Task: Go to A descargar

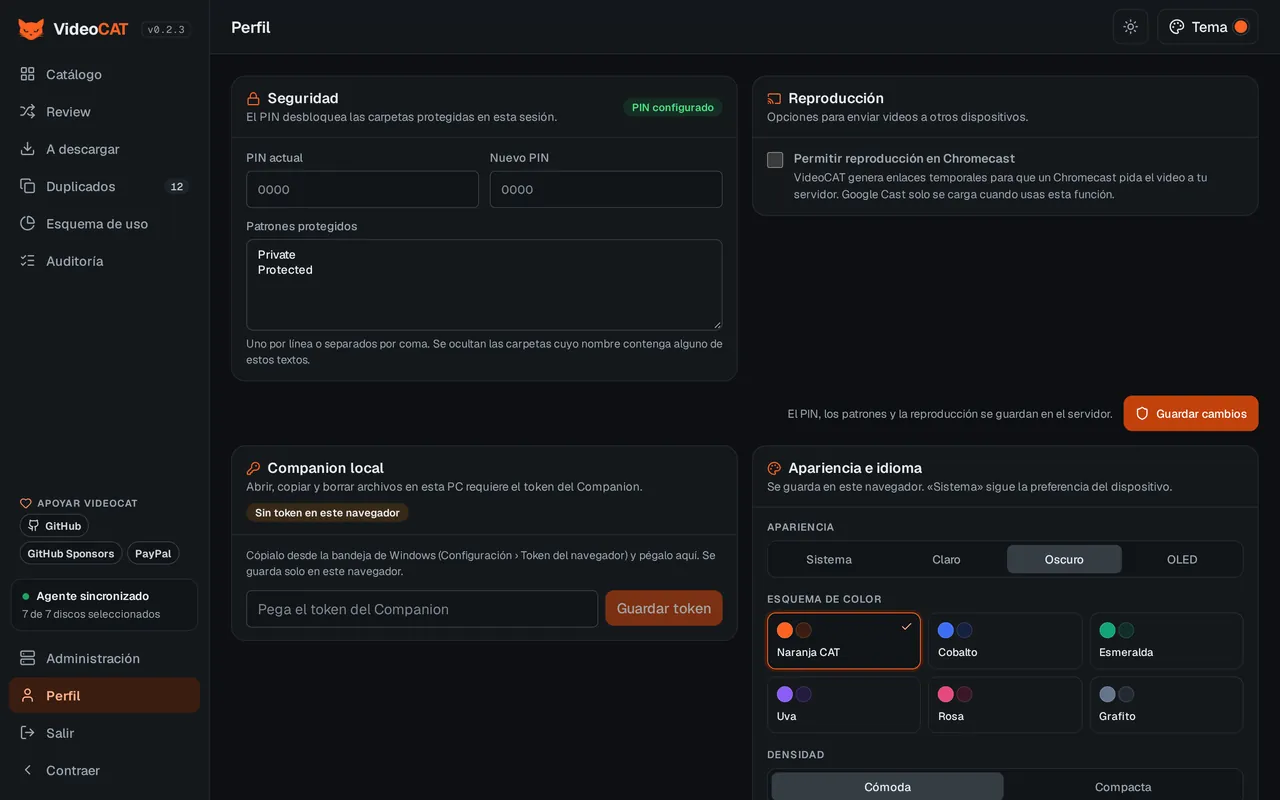Action: pos(104,149)
